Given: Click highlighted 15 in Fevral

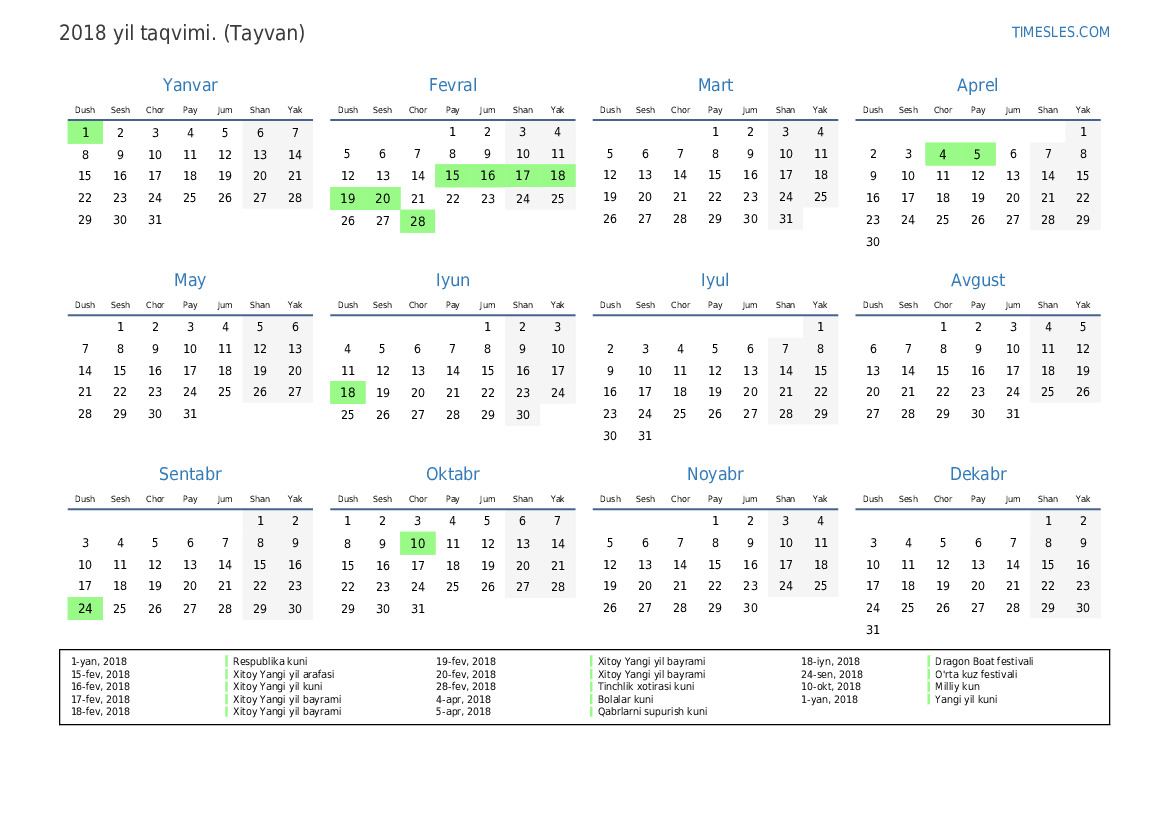Looking at the screenshot, I should pos(453,176).
